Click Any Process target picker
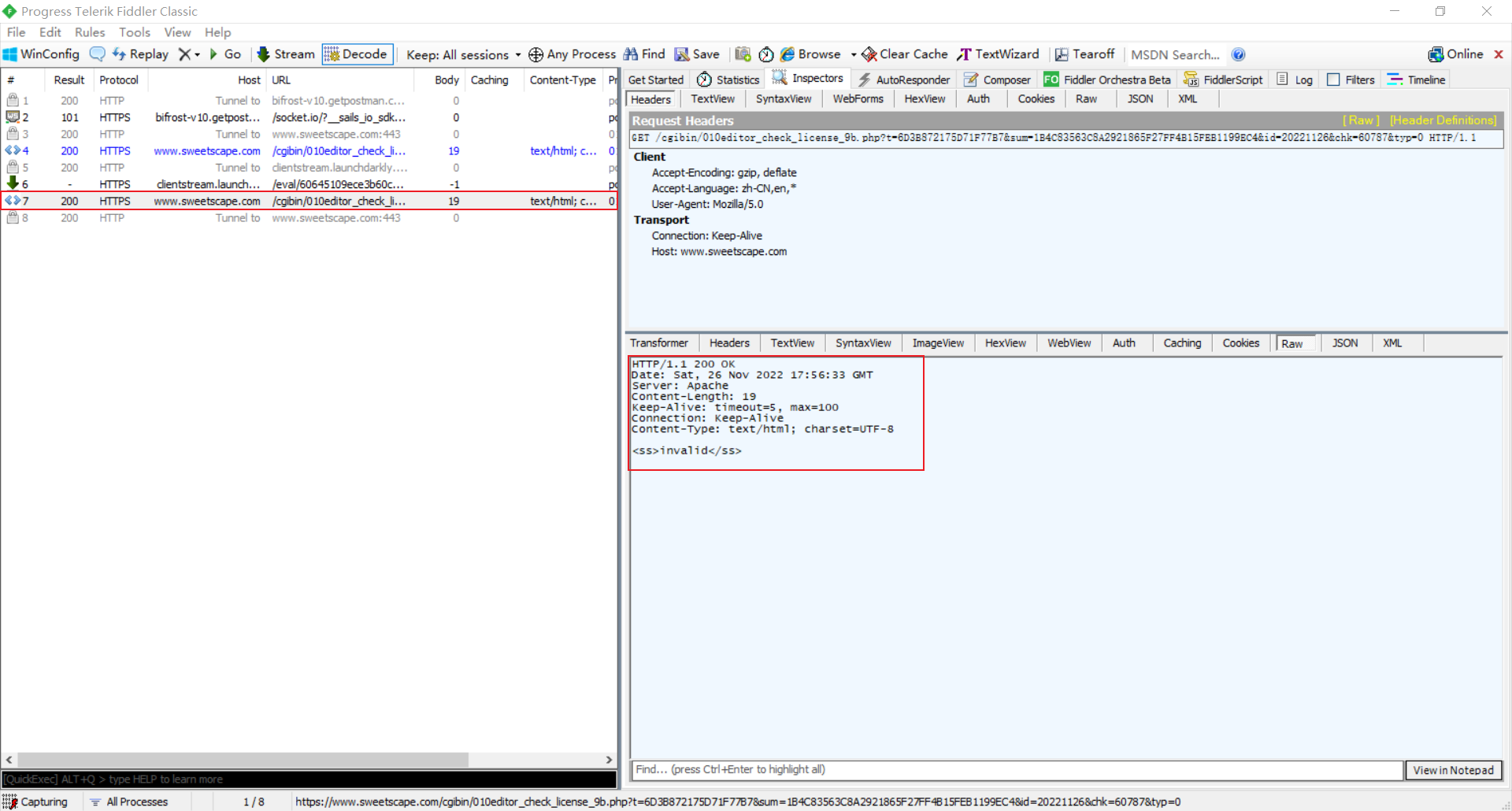The height and width of the screenshot is (811, 1512). coord(573,54)
